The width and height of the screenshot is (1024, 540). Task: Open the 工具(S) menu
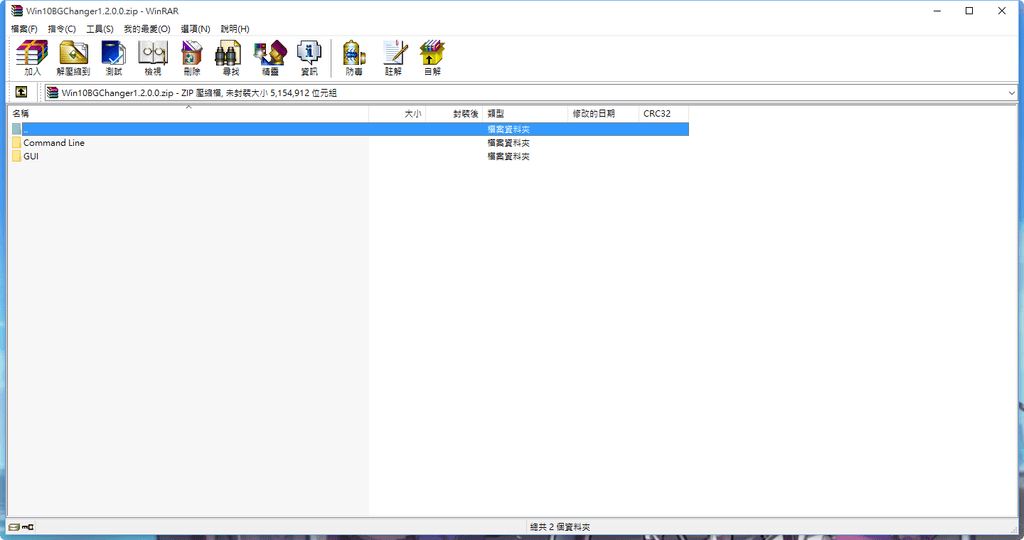coord(99,29)
